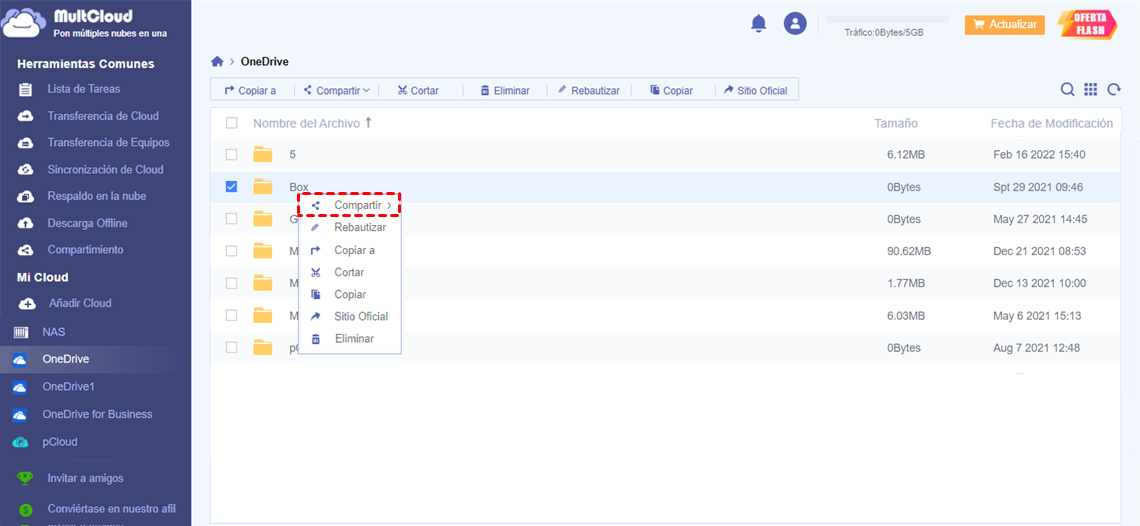The width and height of the screenshot is (1140, 526).
Task: Check the 90.62MB row checkbox
Action: [x=231, y=251]
